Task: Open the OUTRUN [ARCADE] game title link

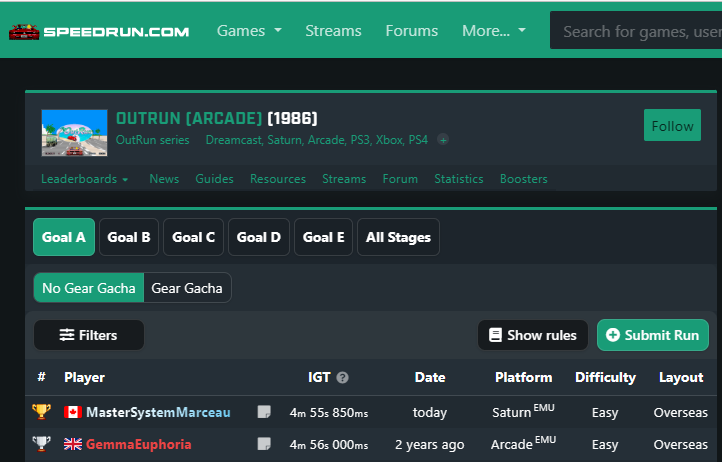Action: coord(189,118)
